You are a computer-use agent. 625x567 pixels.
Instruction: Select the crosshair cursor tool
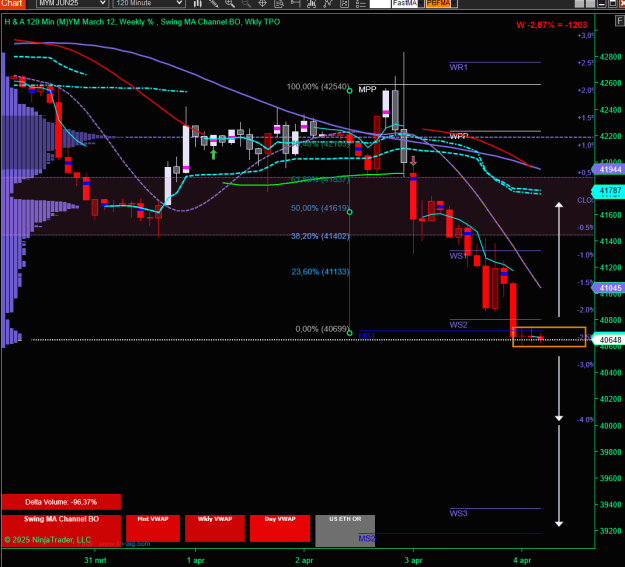point(263,4)
